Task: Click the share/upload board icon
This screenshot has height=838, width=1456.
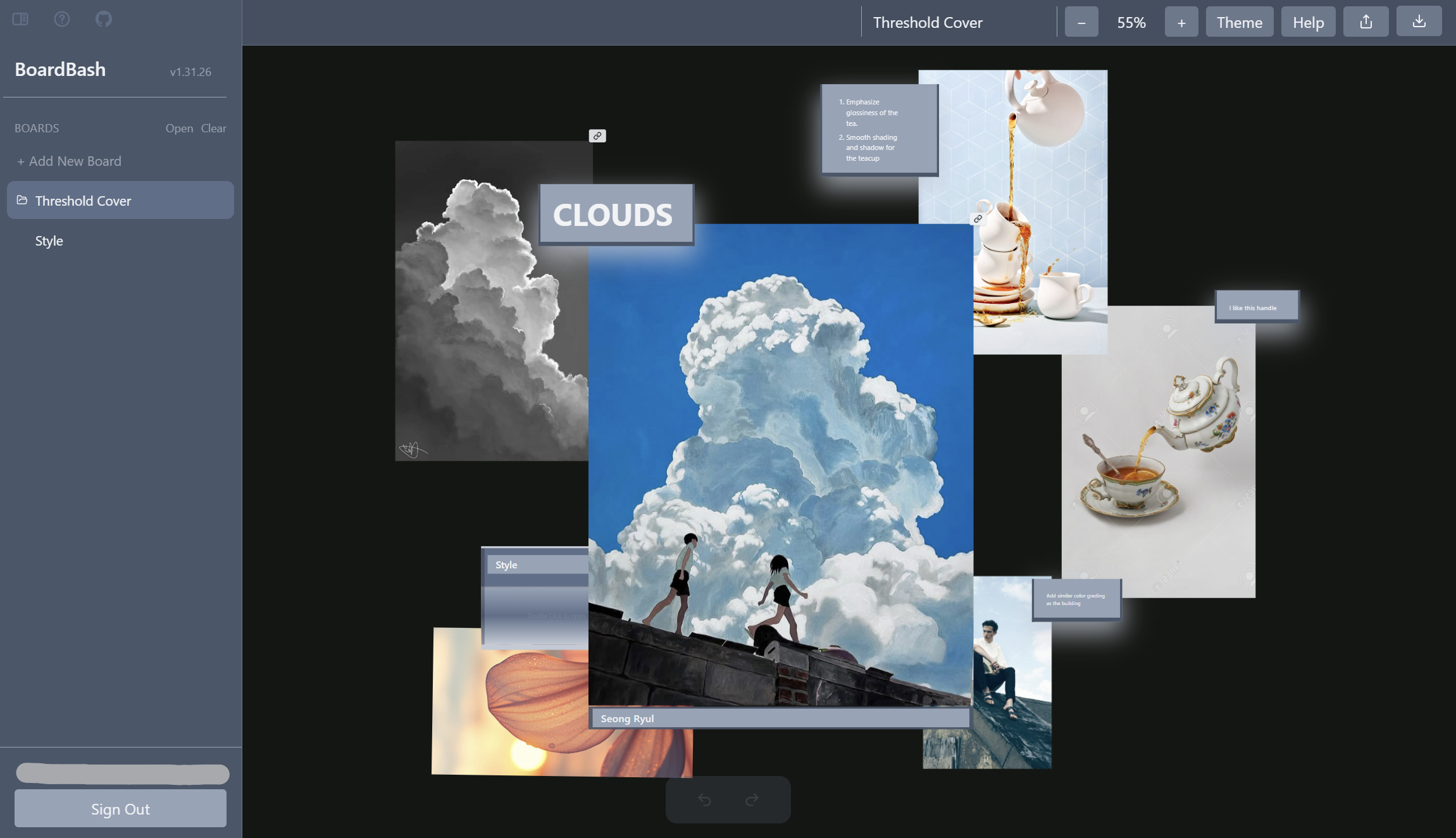Action: tap(1366, 22)
